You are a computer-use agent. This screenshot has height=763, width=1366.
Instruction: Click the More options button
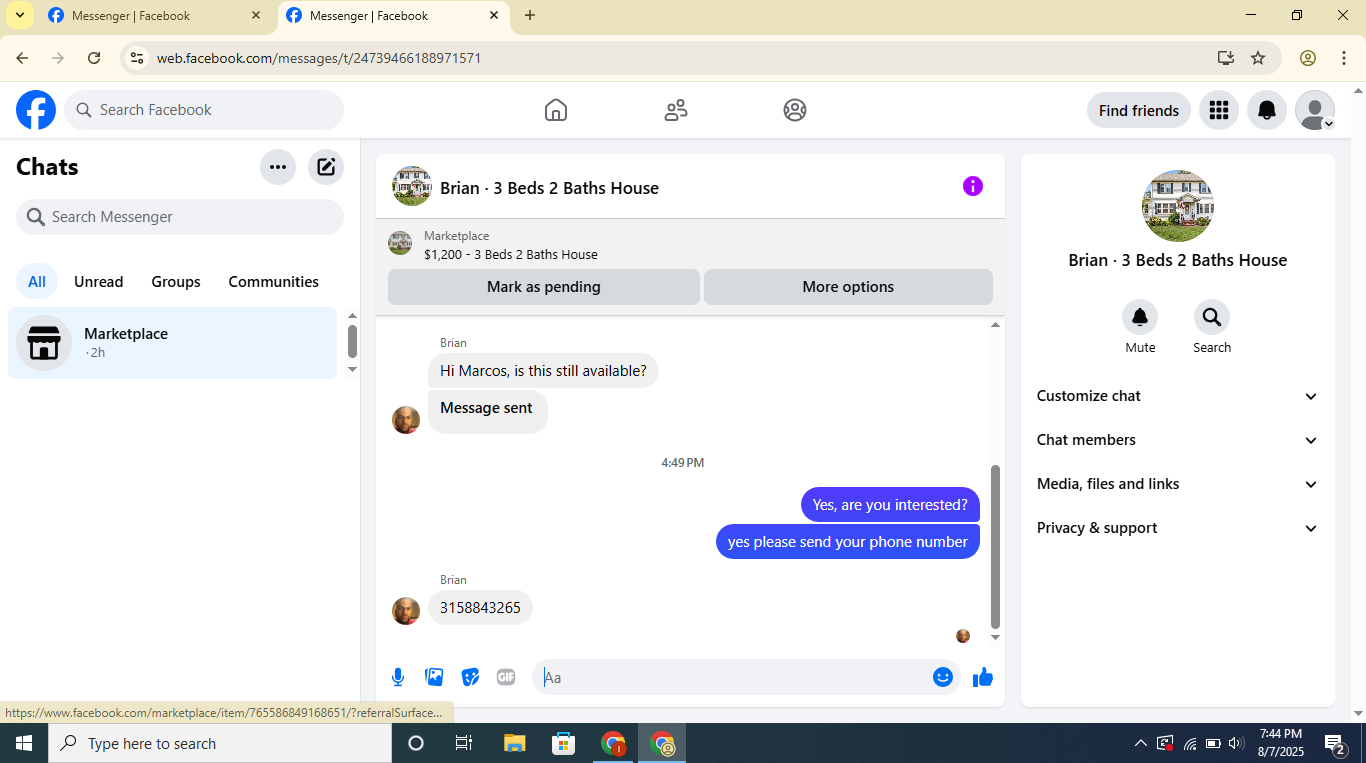848,287
